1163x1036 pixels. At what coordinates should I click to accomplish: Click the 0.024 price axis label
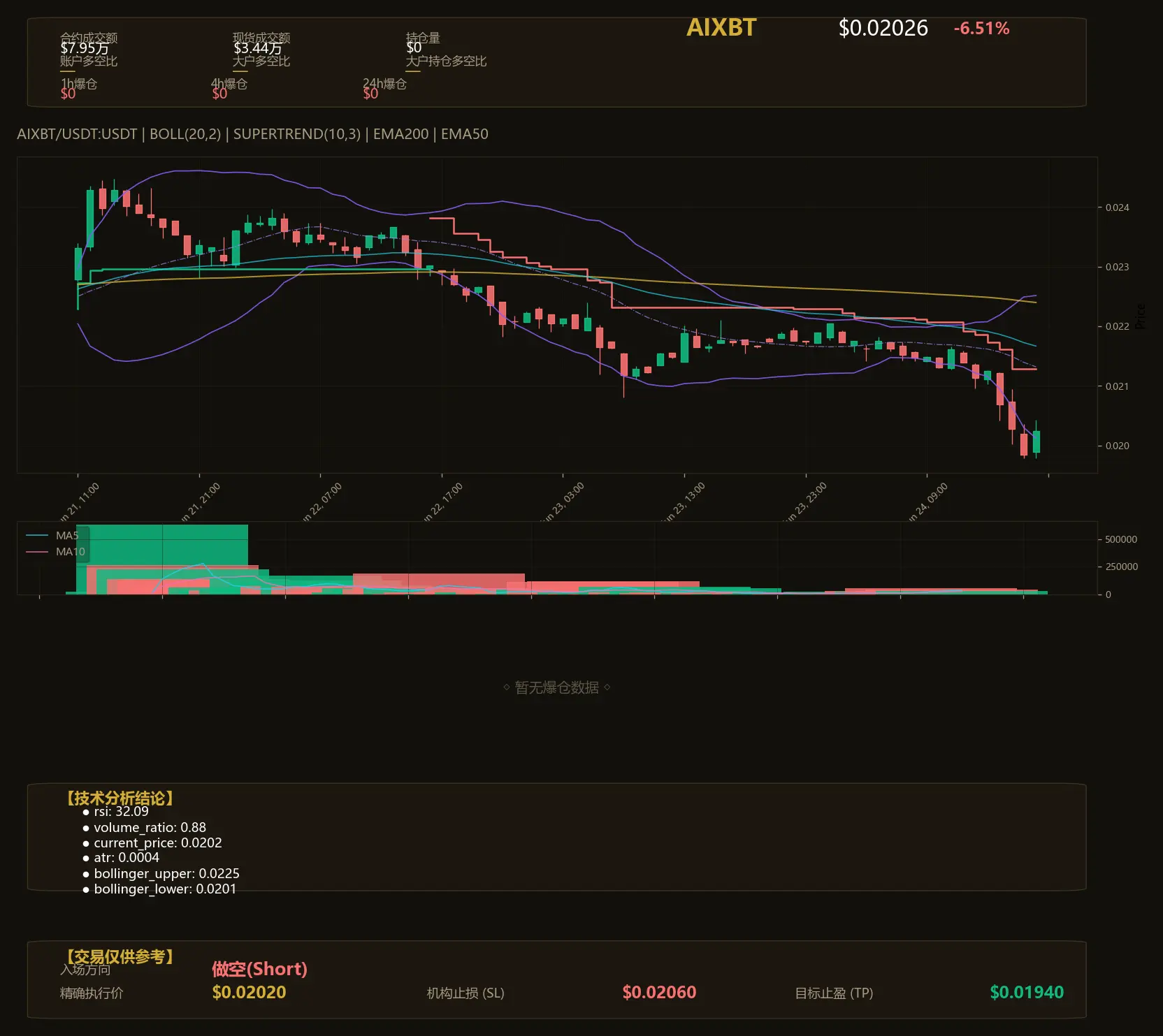1117,207
